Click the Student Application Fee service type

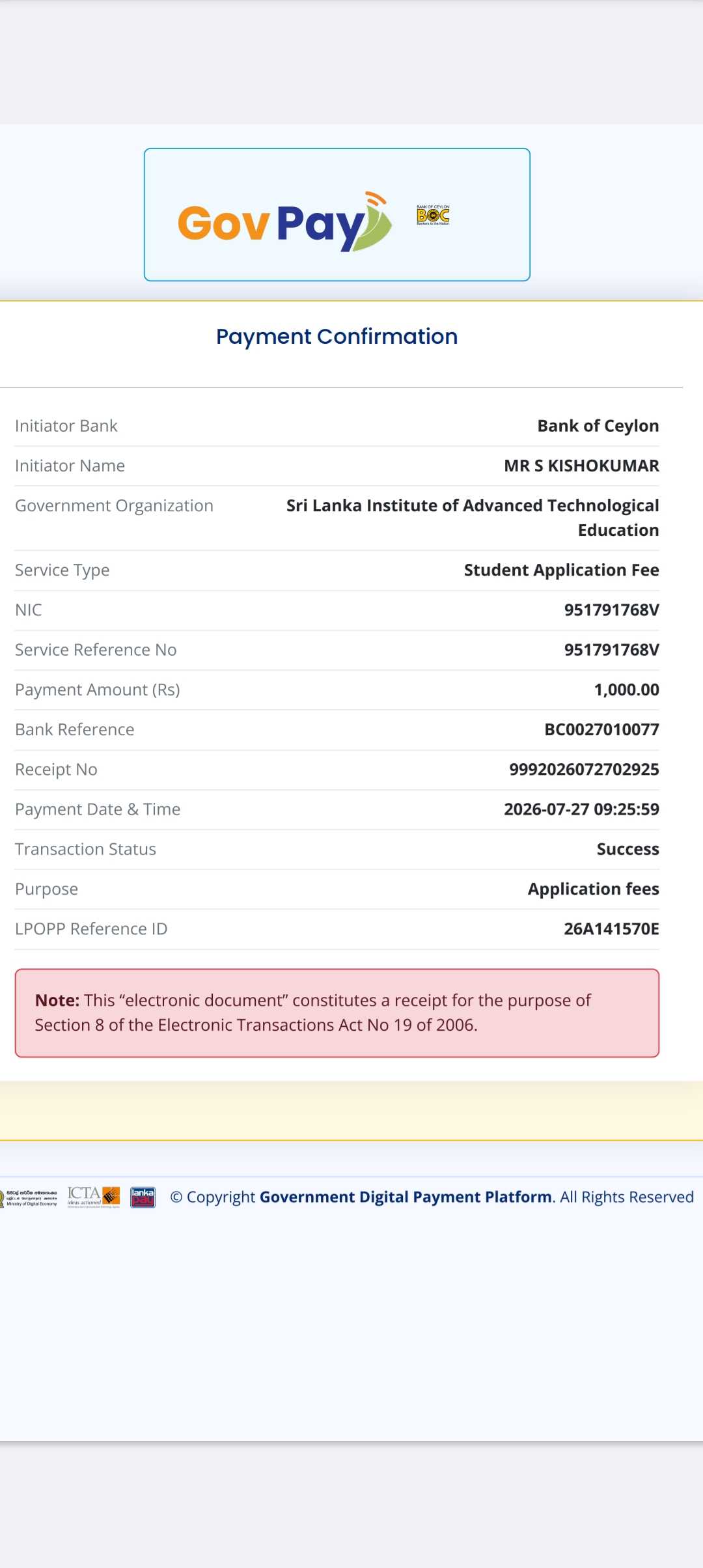(561, 570)
